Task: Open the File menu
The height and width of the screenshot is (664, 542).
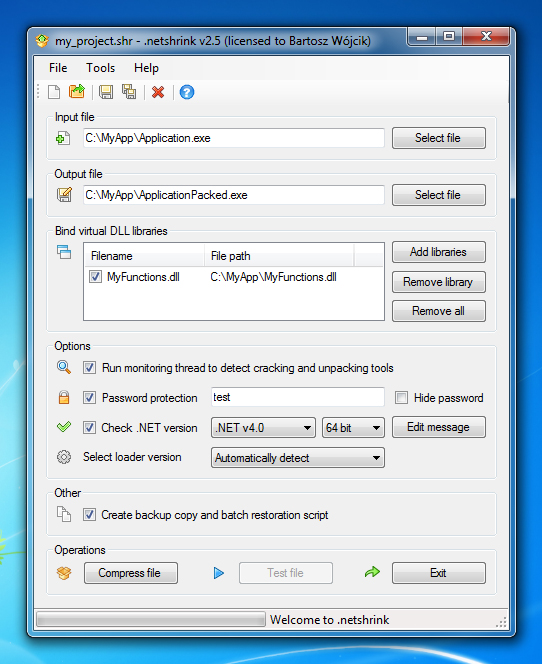Action: (58, 68)
